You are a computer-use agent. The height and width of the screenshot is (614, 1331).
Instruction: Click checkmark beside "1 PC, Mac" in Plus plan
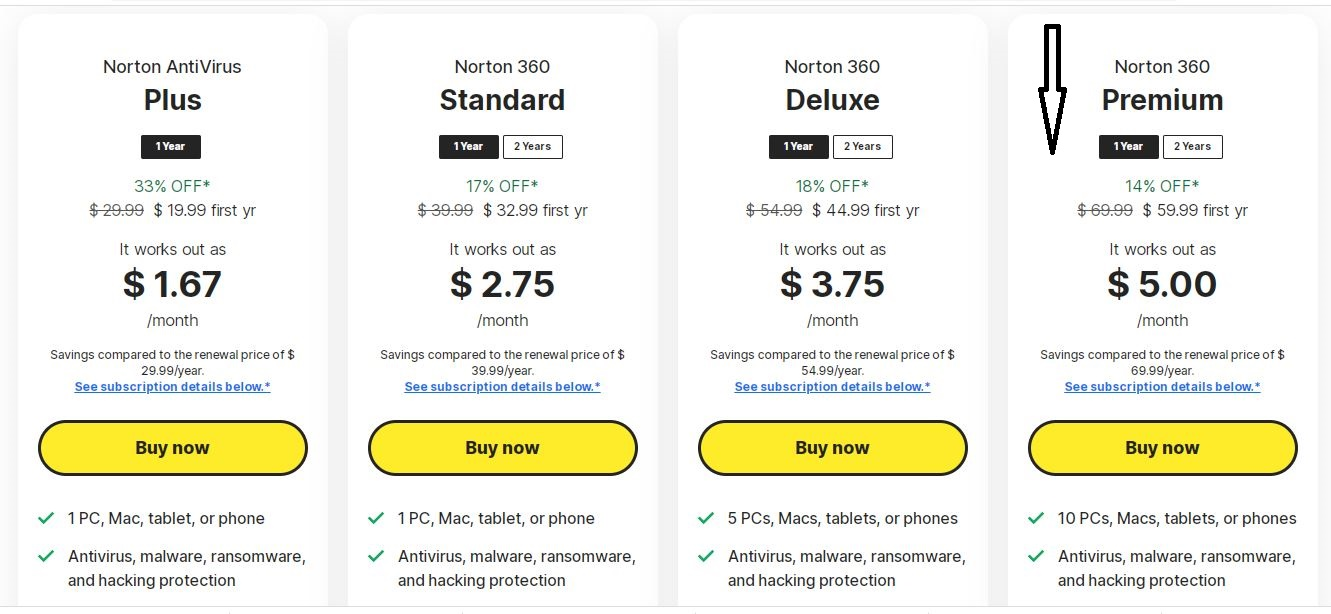coord(46,518)
